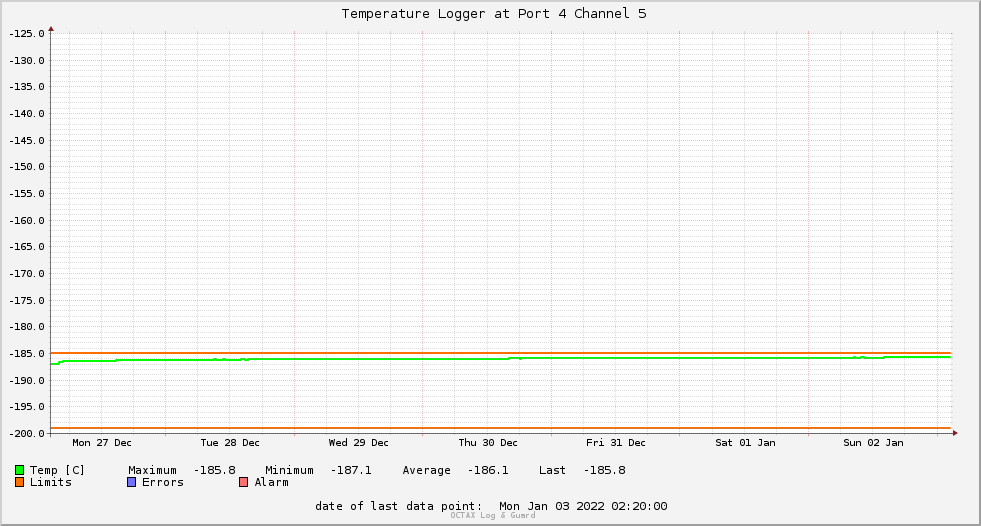Click the red Alarm legend swatch

tap(243, 482)
